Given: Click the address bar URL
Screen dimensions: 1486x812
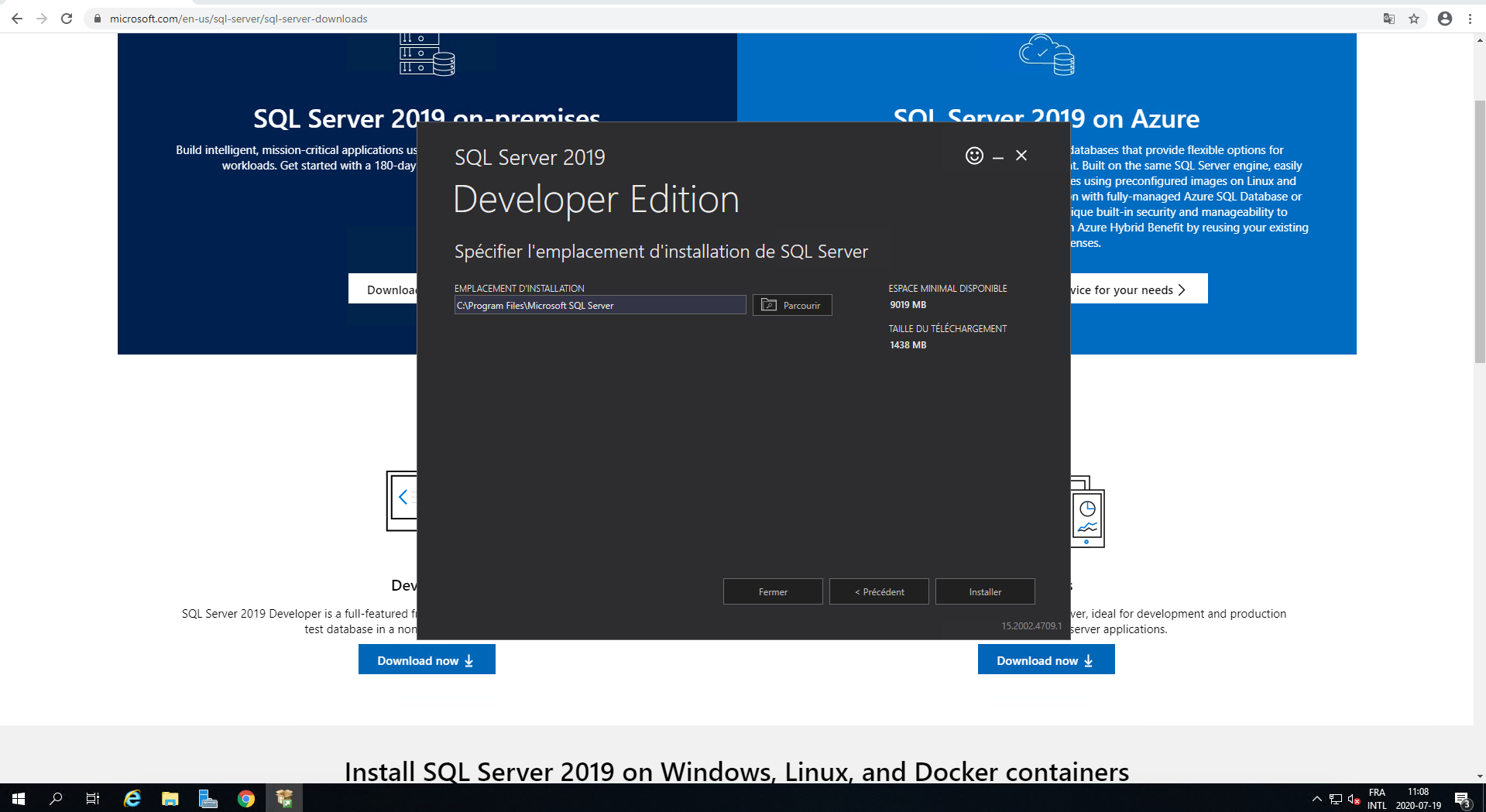Looking at the screenshot, I should tap(239, 19).
